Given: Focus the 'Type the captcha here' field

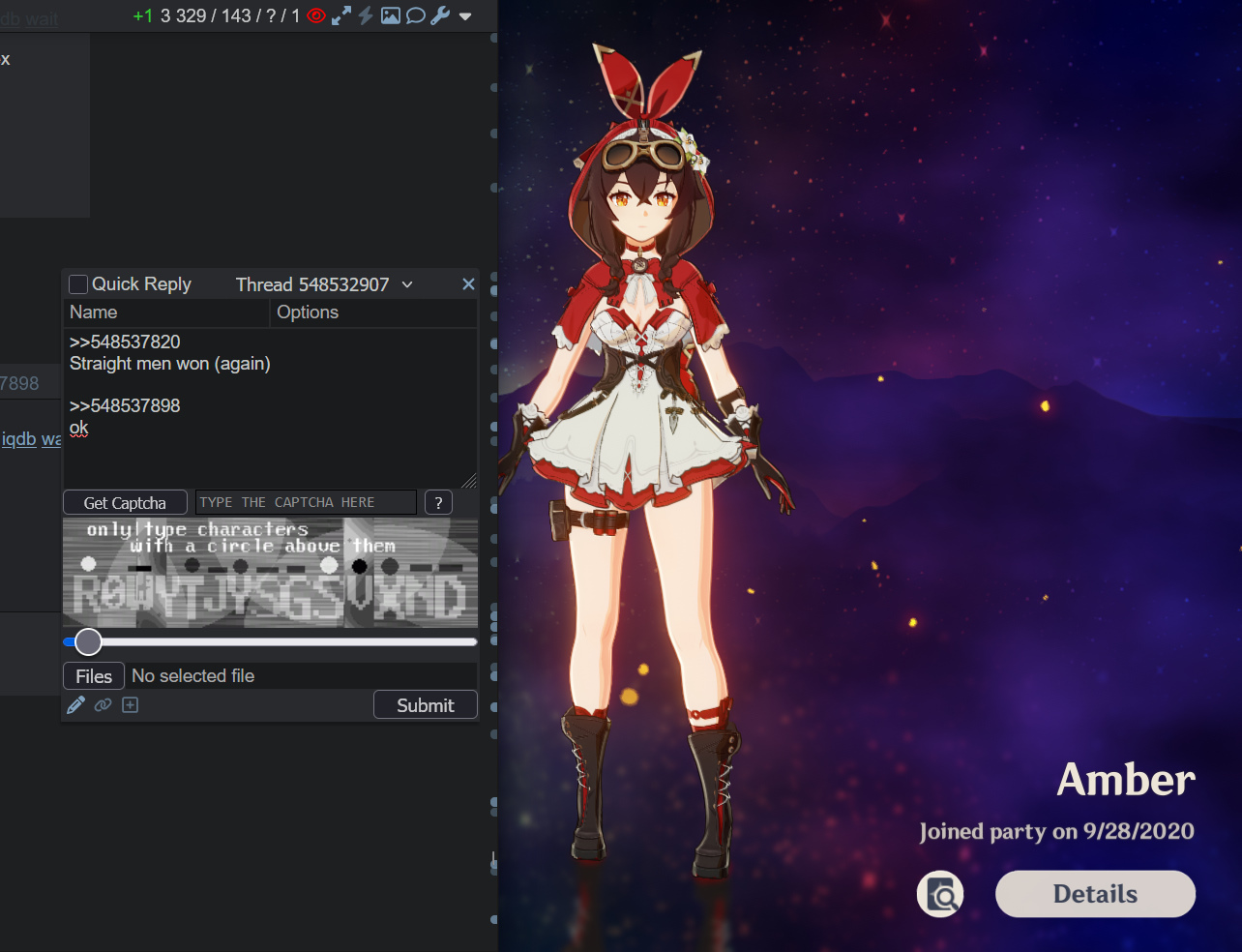Looking at the screenshot, I should (306, 502).
